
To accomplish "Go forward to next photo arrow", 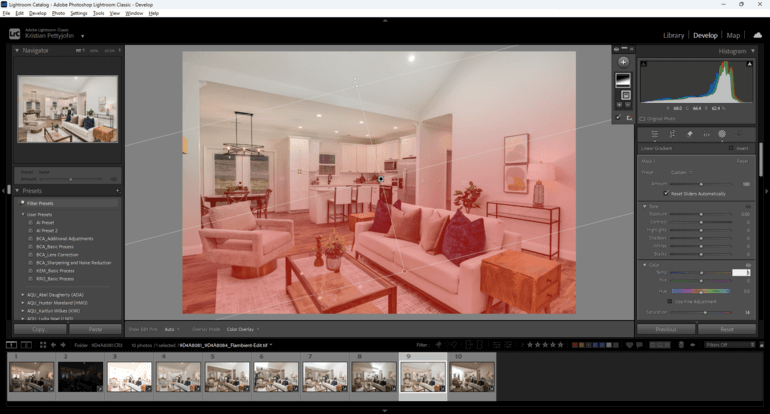I will [63, 345].
